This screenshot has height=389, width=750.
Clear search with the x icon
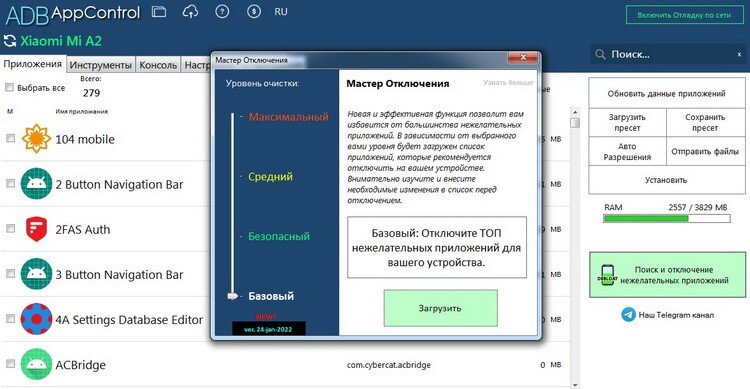click(739, 55)
